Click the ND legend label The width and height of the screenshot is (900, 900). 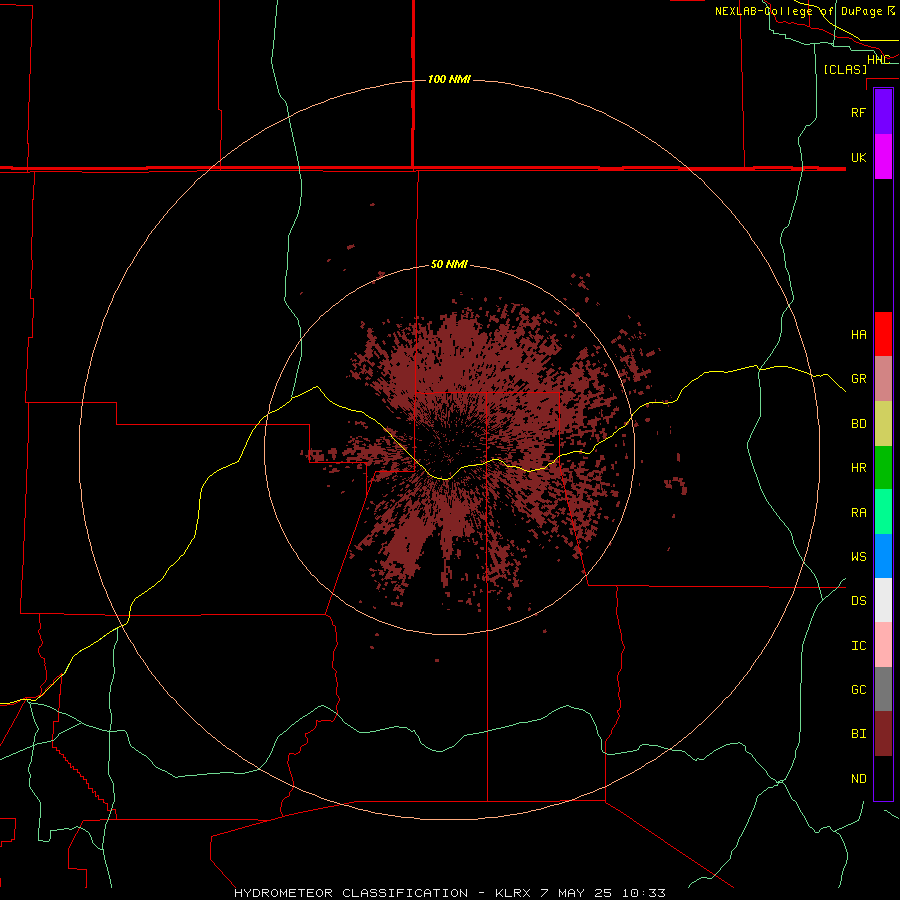tap(858, 779)
